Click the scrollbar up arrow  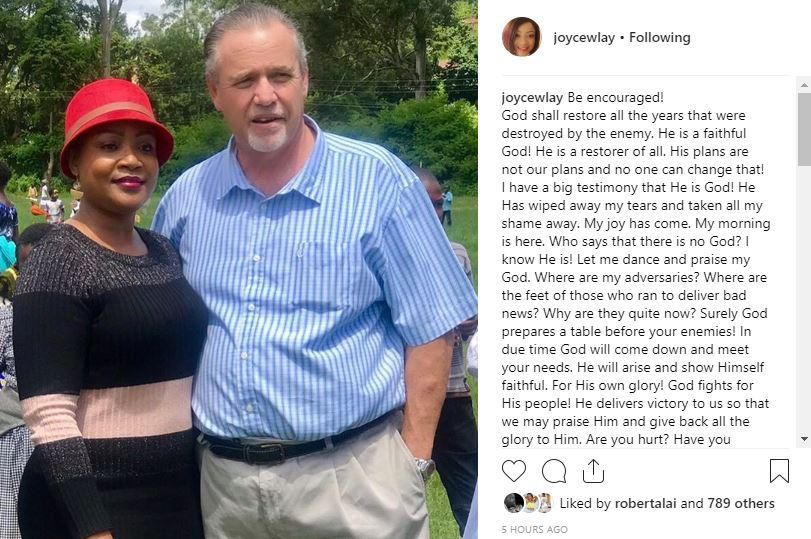804,84
